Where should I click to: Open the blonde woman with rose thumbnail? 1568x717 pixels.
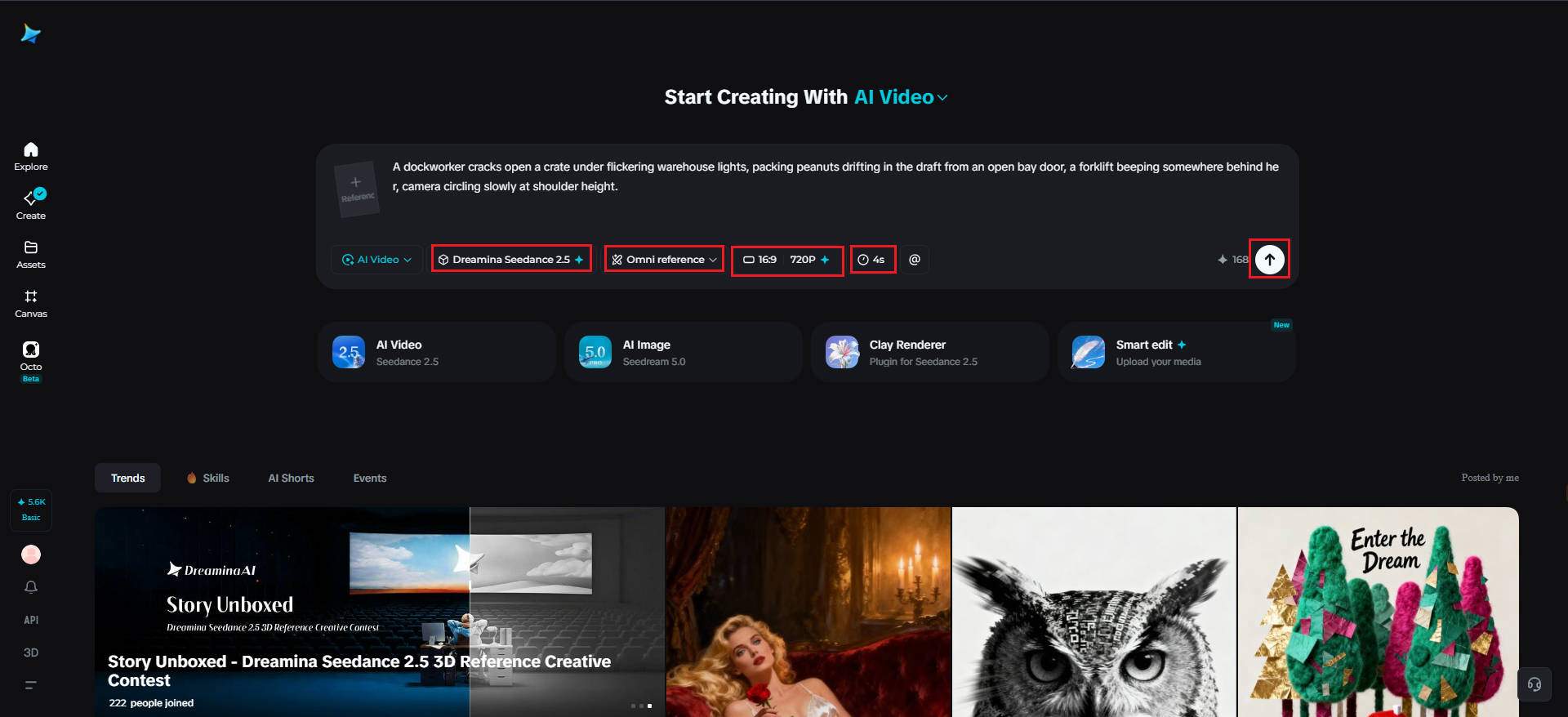(808, 612)
